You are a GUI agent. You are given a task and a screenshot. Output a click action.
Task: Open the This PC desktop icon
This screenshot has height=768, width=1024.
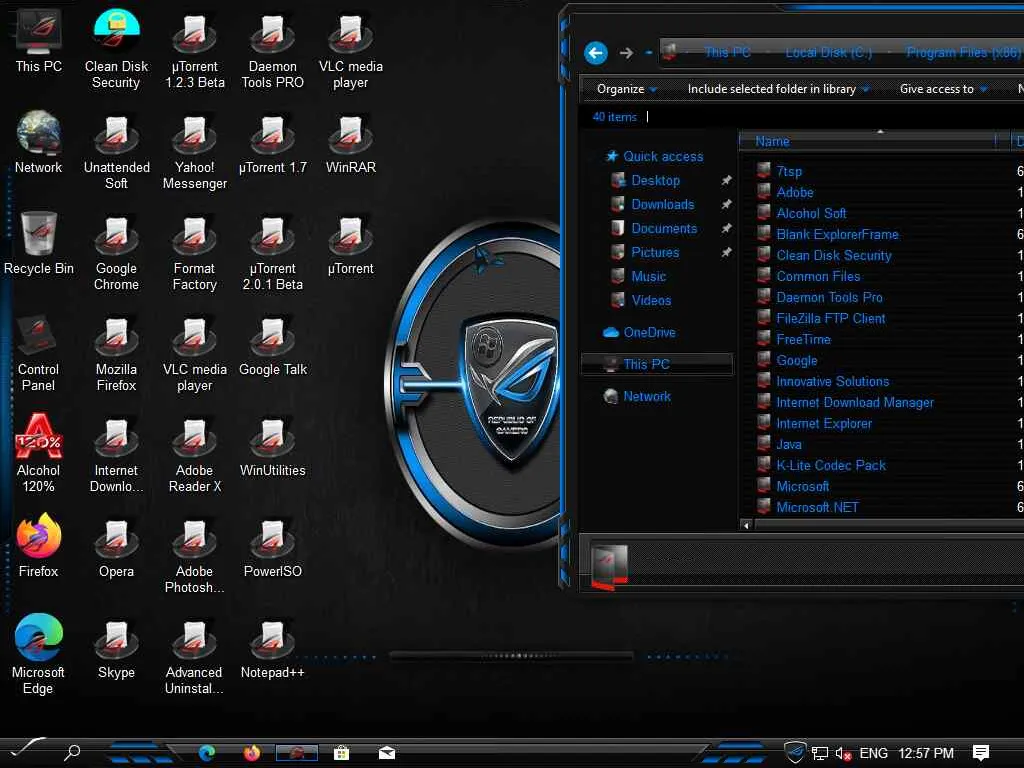coord(39,41)
